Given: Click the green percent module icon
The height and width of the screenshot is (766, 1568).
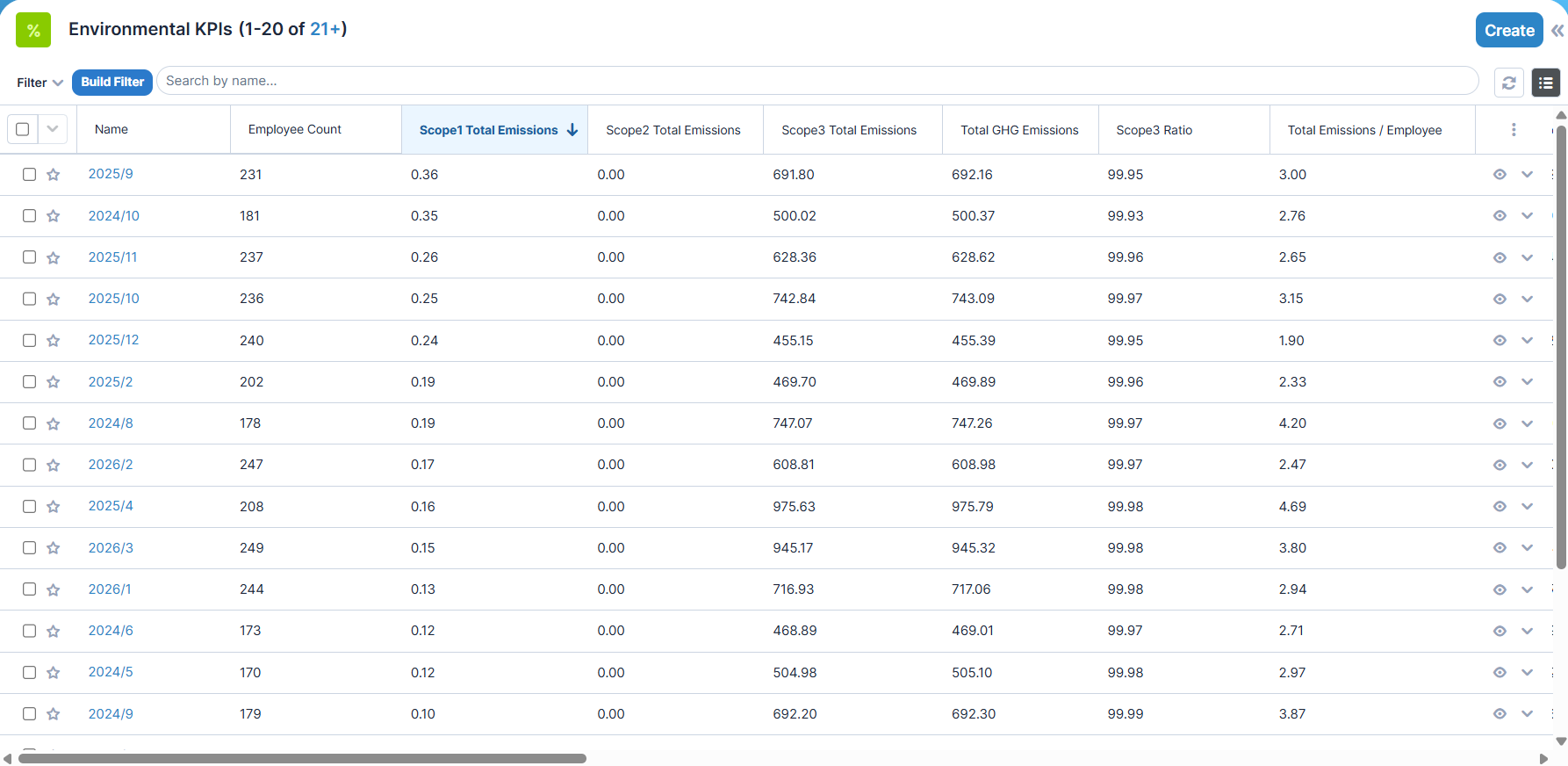Looking at the screenshot, I should [x=33, y=30].
